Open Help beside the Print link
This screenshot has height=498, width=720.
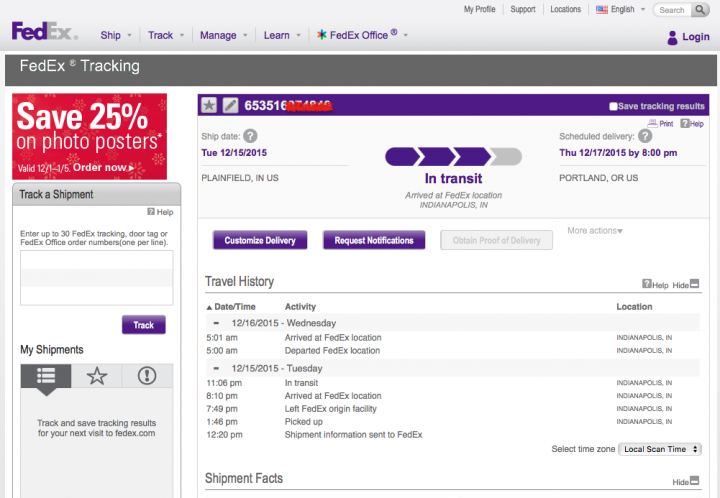692,123
